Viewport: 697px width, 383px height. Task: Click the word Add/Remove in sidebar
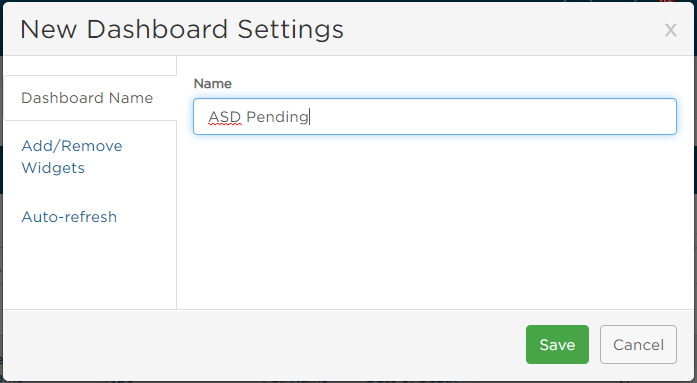pyautogui.click(x=72, y=146)
